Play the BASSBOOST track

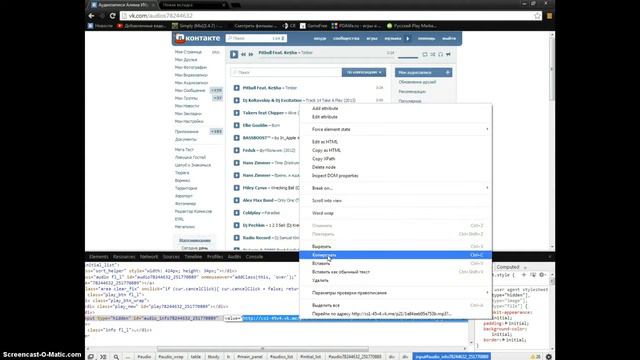pyautogui.click(x=236, y=138)
